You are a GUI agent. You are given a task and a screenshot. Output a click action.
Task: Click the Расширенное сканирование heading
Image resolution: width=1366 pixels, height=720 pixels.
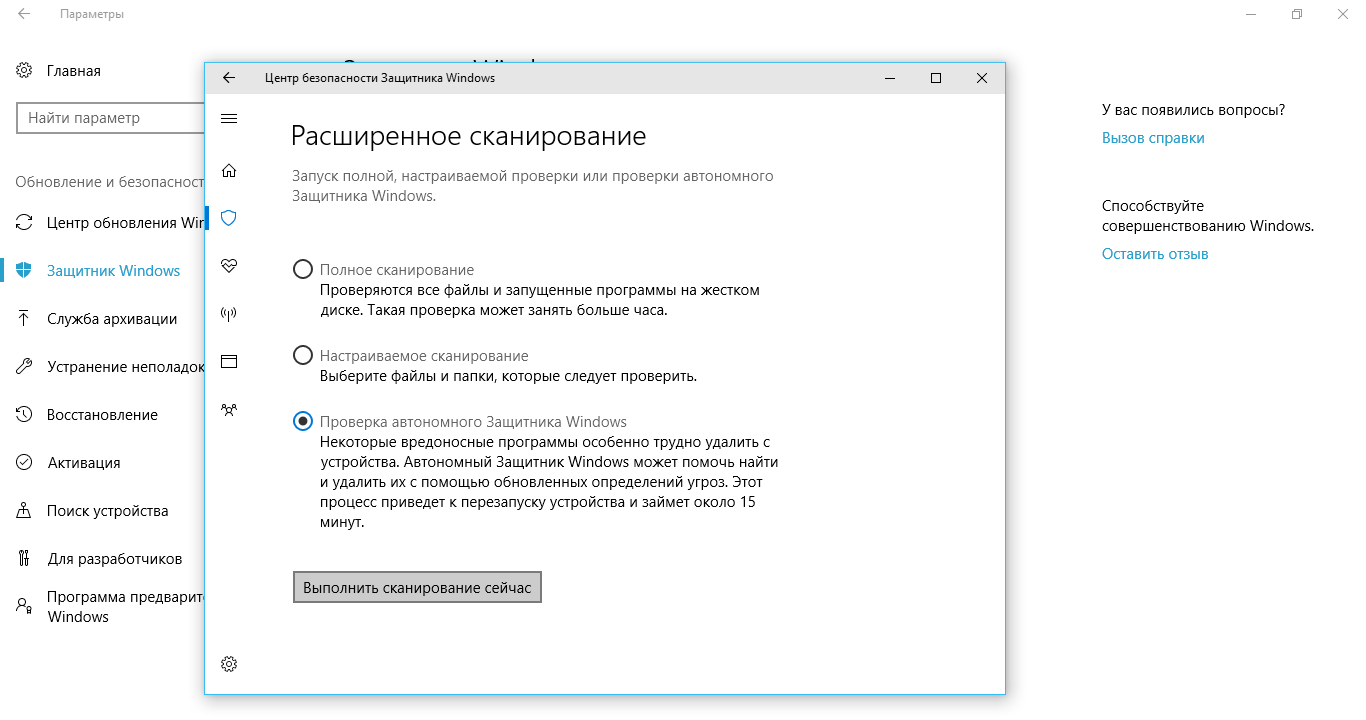pyautogui.click(x=468, y=136)
